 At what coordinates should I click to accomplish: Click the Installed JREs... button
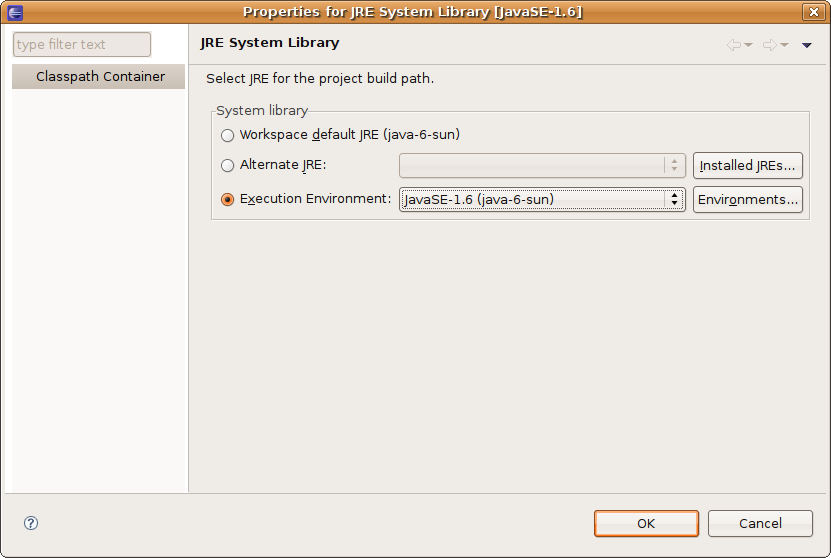749,166
